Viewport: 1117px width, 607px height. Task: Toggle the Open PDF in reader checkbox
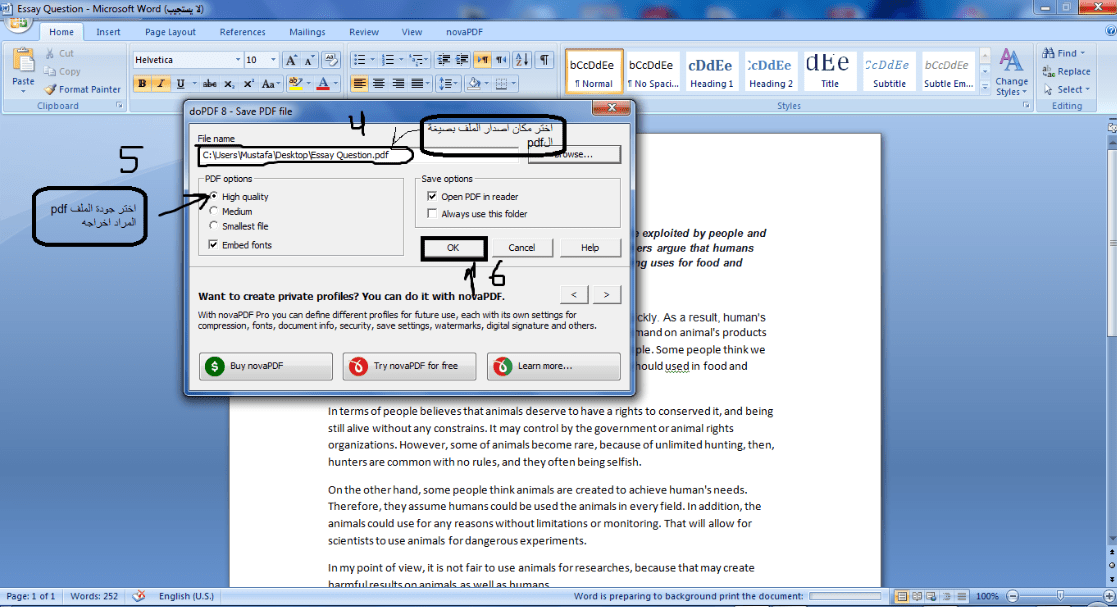pyautogui.click(x=432, y=197)
